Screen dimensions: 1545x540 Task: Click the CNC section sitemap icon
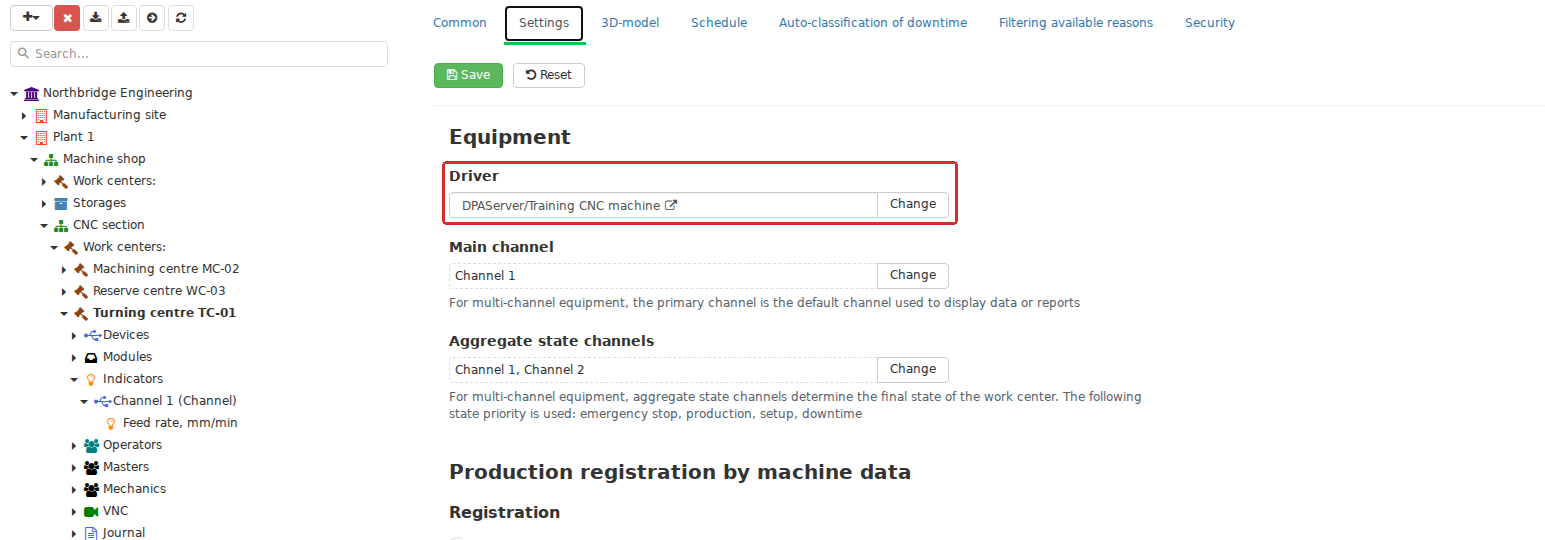61,225
